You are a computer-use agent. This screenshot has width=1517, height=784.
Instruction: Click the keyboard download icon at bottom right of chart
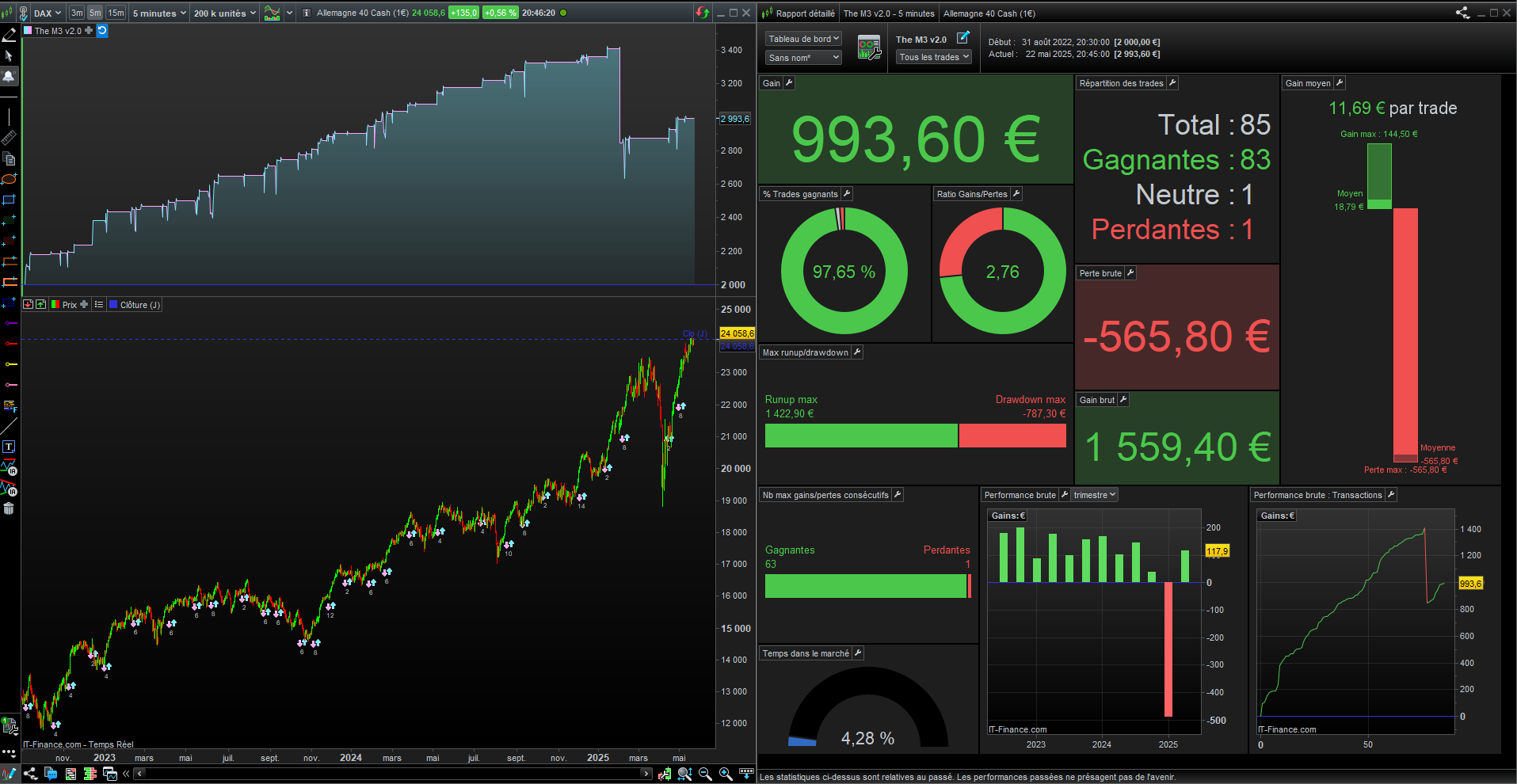pos(745,773)
